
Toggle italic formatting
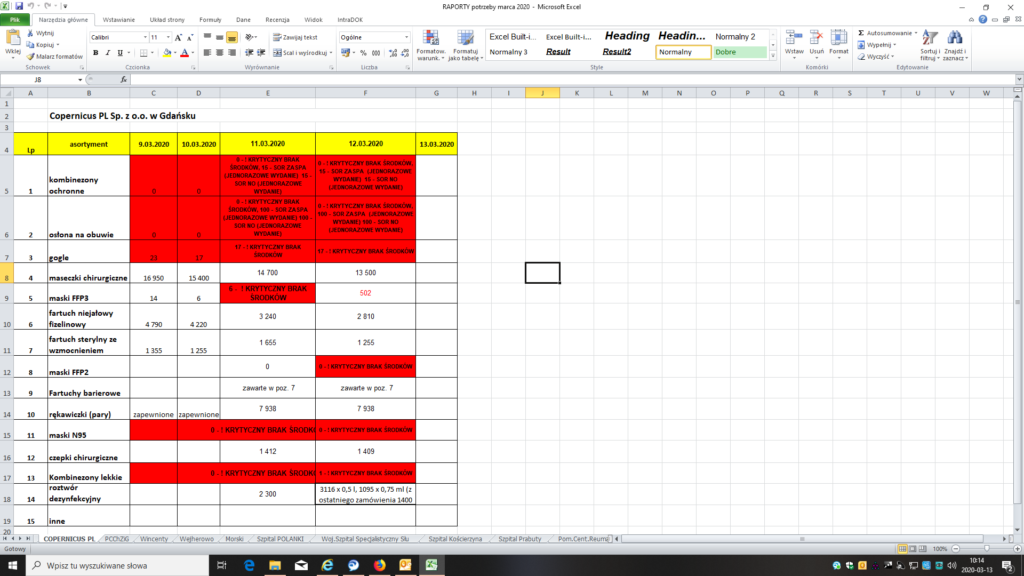coord(108,52)
